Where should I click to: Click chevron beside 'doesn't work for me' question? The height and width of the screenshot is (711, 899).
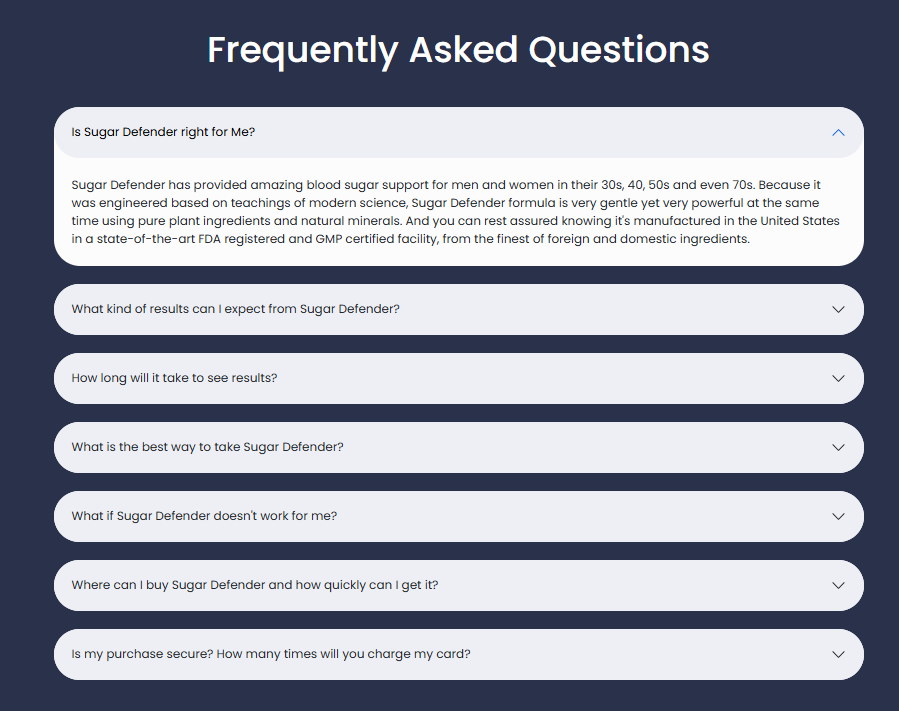pos(838,516)
